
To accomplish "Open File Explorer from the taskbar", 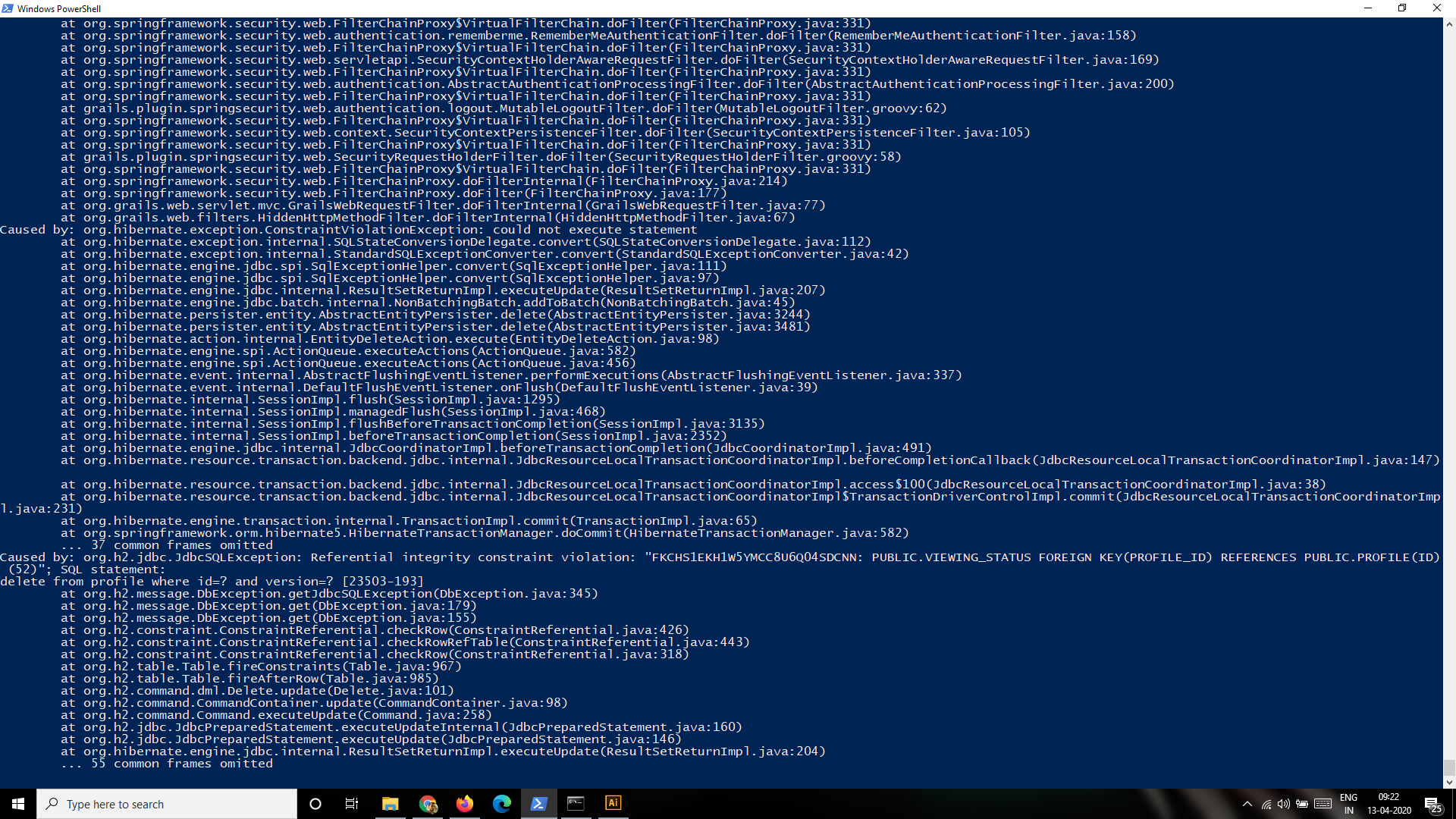I will pos(391,804).
